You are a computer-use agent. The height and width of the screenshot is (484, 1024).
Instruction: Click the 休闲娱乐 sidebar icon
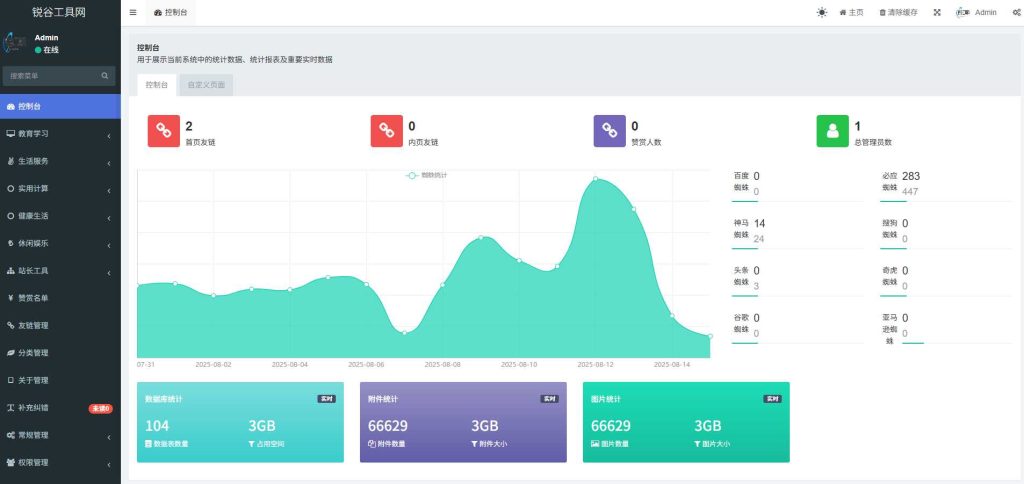click(10, 244)
